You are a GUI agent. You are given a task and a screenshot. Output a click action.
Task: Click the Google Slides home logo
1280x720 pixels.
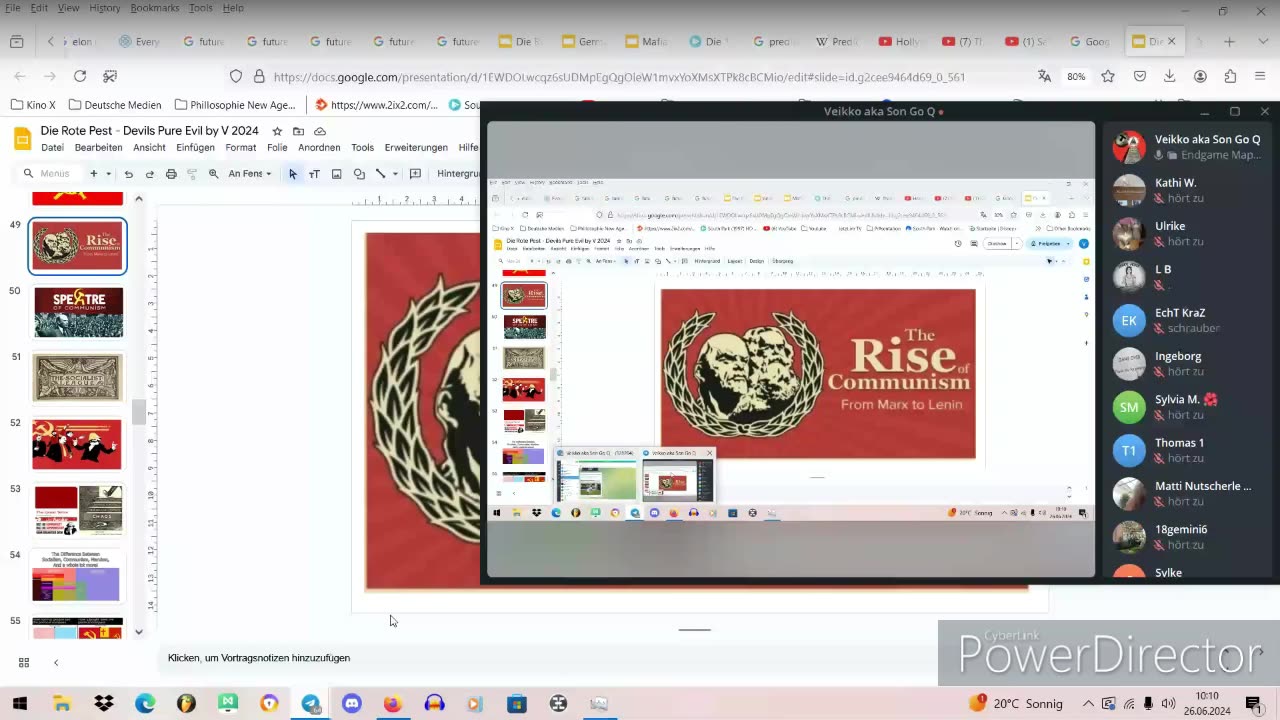click(x=22, y=138)
